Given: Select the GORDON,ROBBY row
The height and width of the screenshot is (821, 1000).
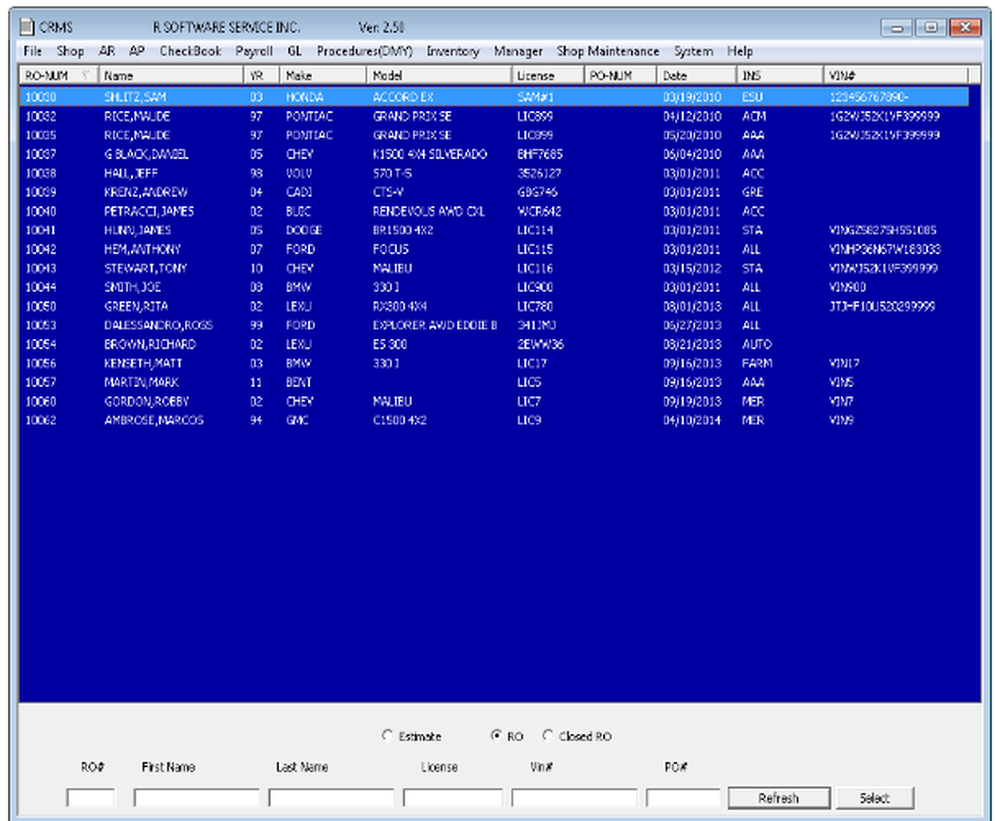Looking at the screenshot, I should click(494, 401).
